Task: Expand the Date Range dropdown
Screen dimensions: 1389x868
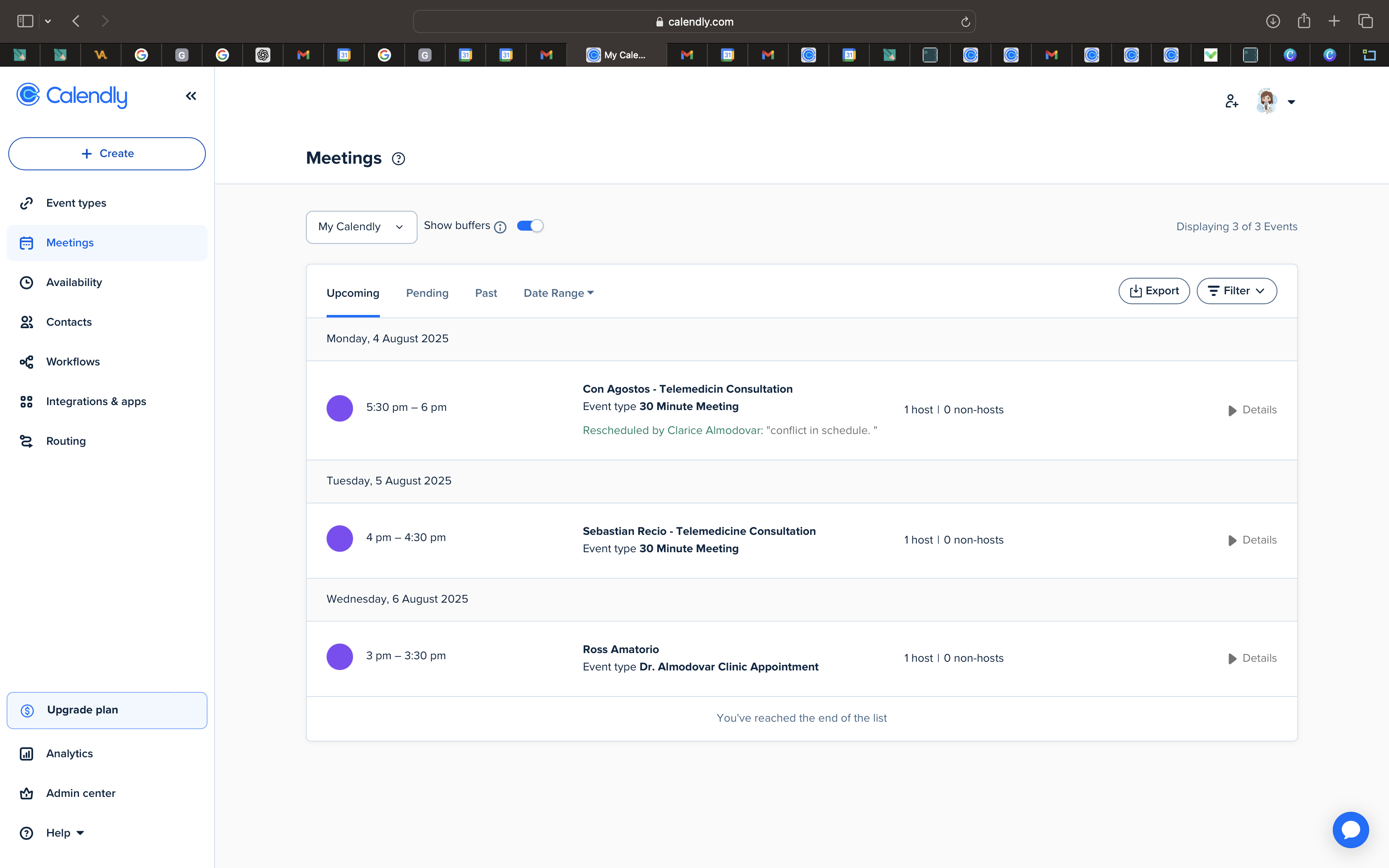Action: click(558, 293)
